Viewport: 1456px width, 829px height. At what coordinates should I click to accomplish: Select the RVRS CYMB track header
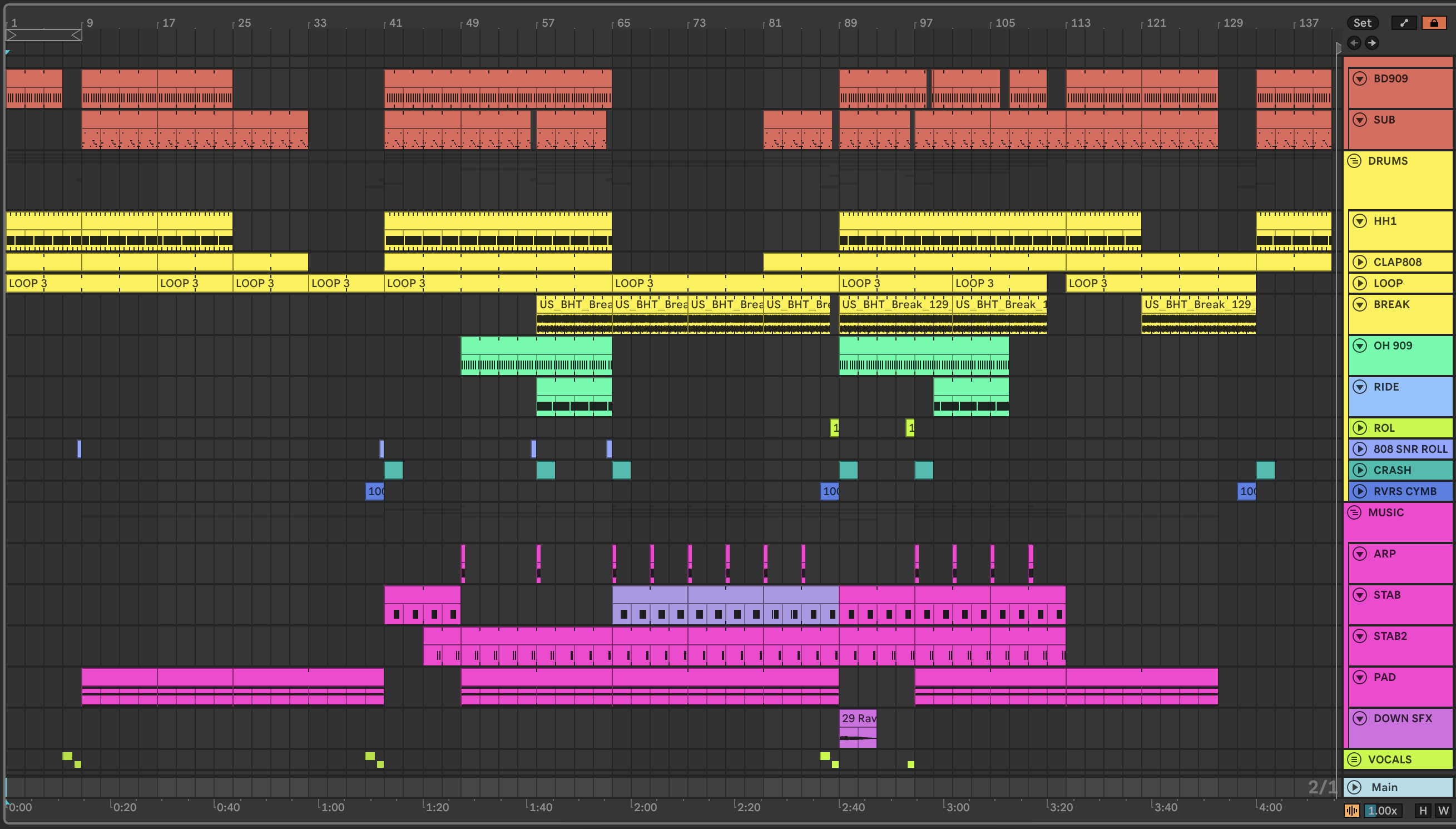[x=1405, y=491]
